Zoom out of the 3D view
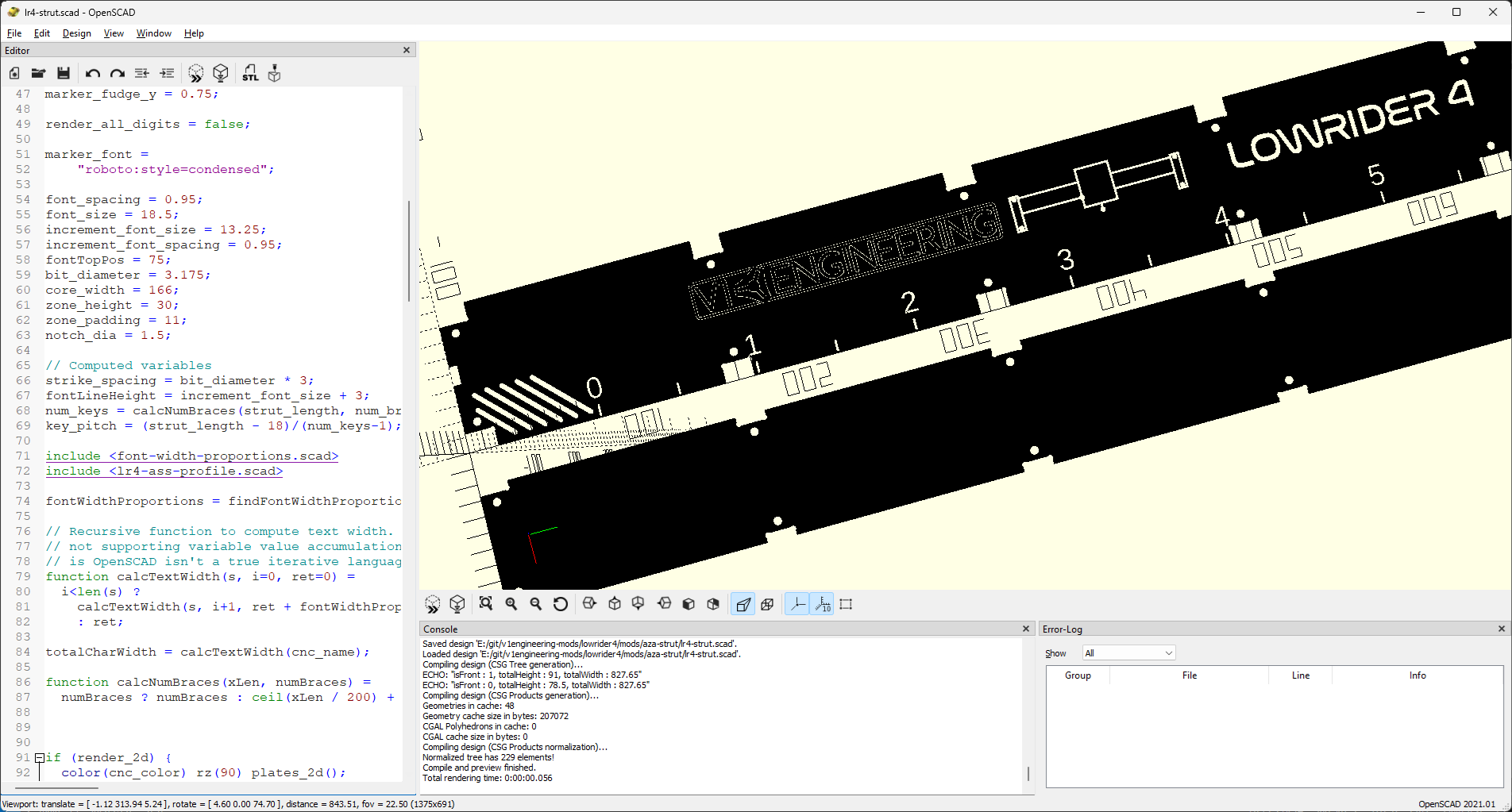The width and height of the screenshot is (1512, 812). tap(536, 604)
